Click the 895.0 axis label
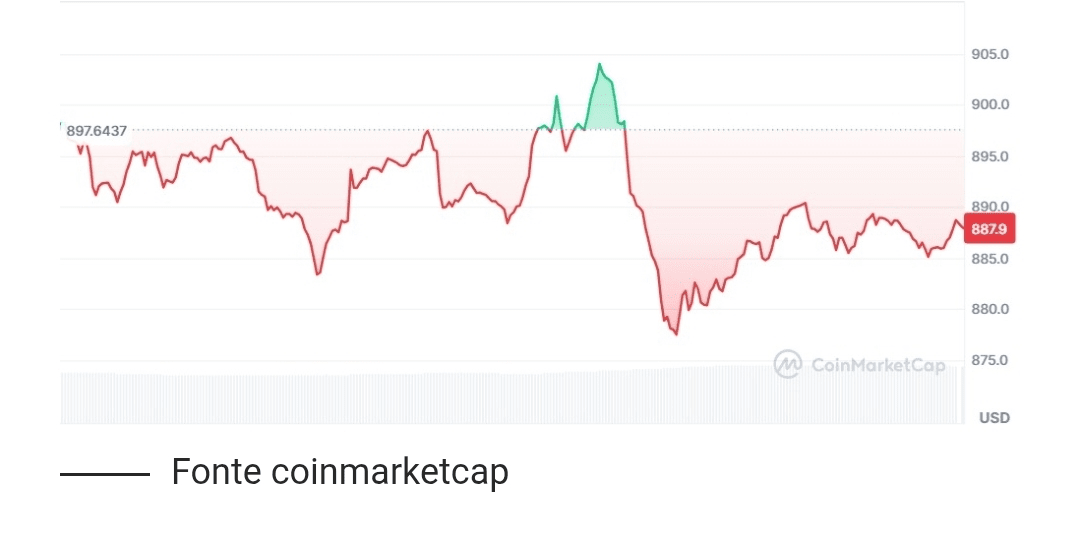The width and height of the screenshot is (1080, 537). point(990,156)
